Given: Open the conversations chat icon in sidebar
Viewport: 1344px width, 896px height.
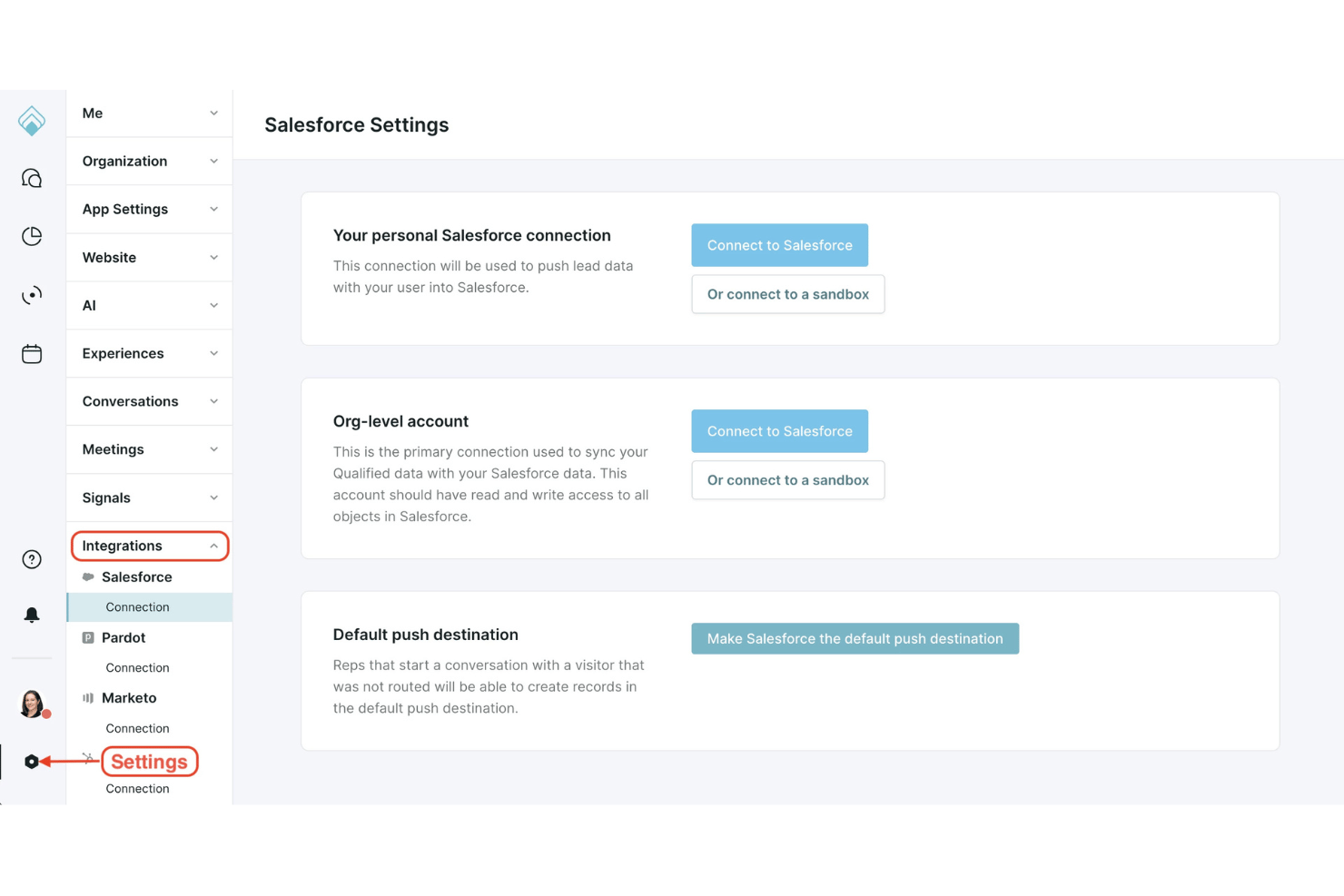Looking at the screenshot, I should point(32,179).
